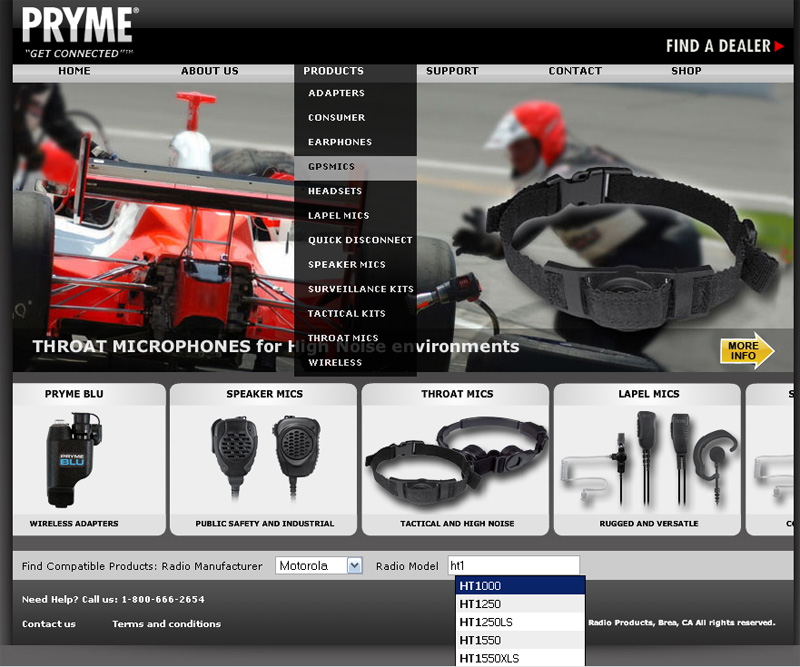Choose the highlighted GPSMICS entry
The width and height of the screenshot is (800, 667).
[x=355, y=167]
